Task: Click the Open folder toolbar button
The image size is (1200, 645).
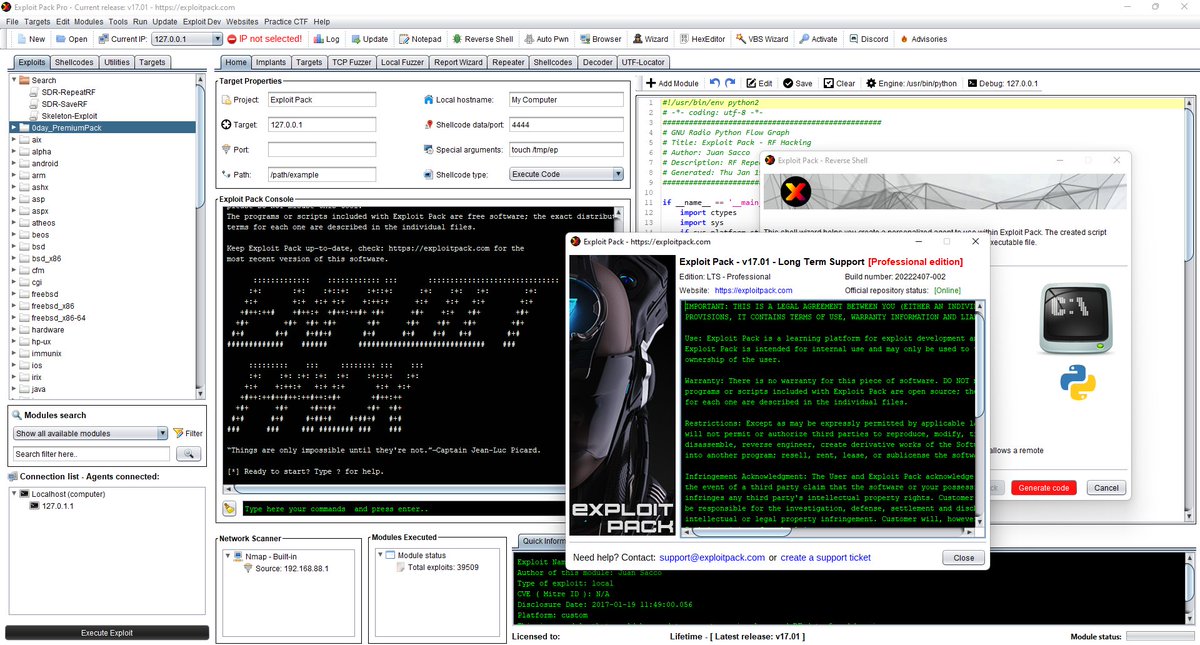Action: pyautogui.click(x=71, y=39)
